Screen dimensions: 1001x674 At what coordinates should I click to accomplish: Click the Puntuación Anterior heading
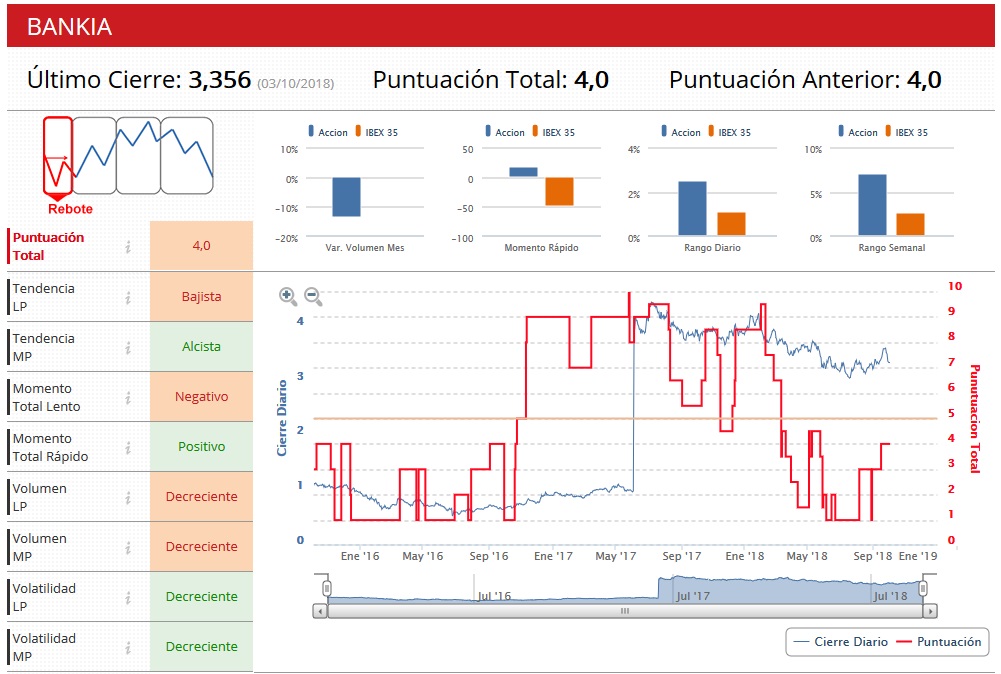pyautogui.click(x=784, y=80)
